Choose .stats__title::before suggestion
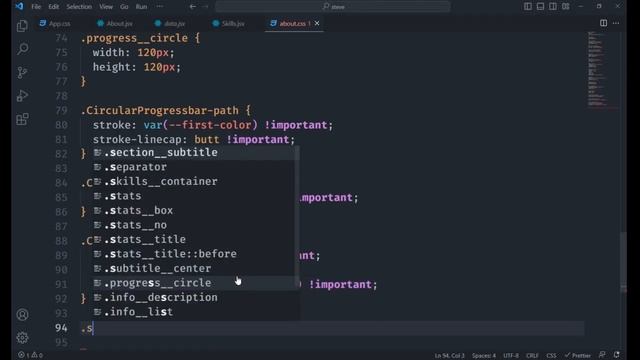 point(194,254)
